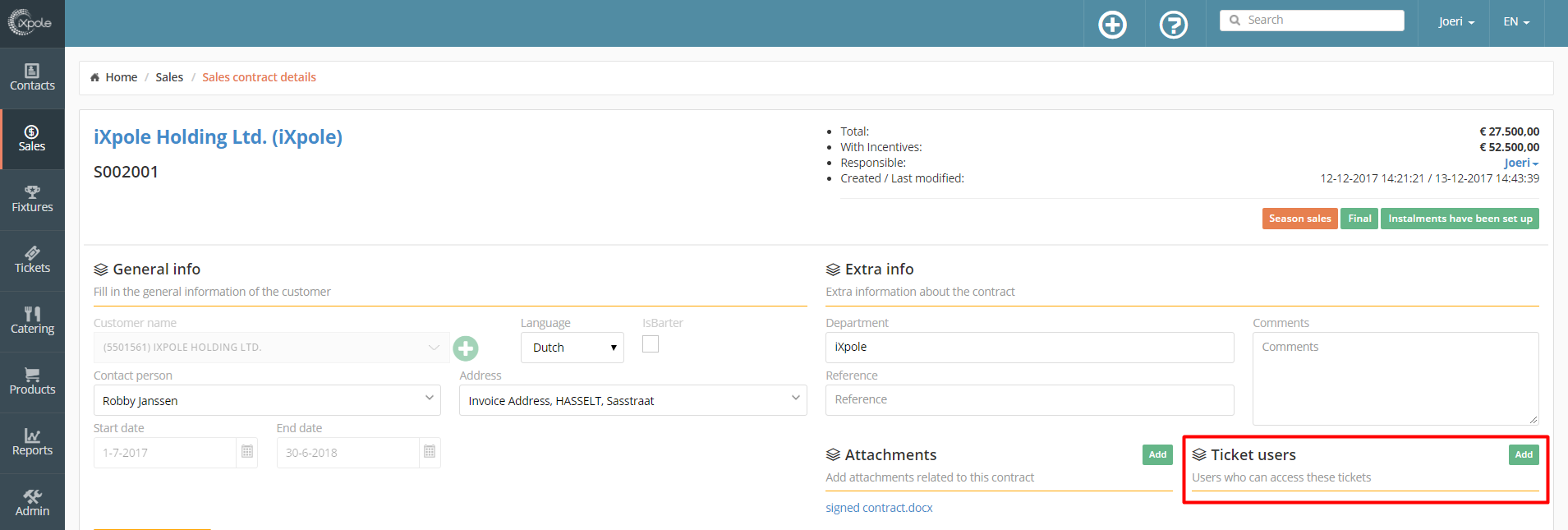Click Sales contract details breadcrumb
1568x530 pixels.
(x=259, y=77)
